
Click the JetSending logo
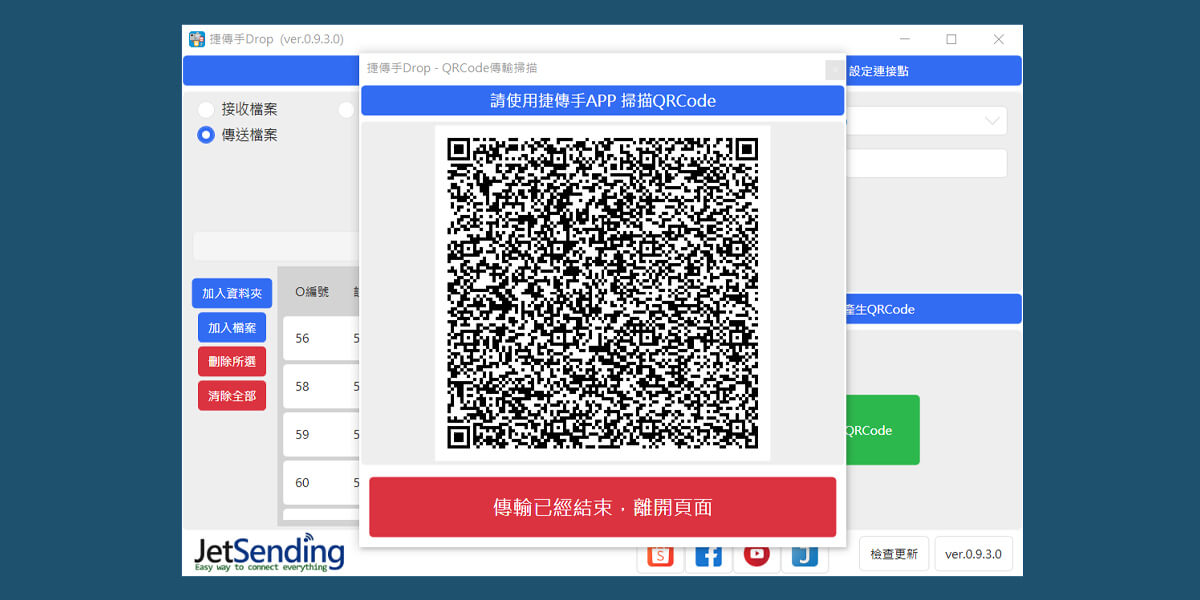269,553
